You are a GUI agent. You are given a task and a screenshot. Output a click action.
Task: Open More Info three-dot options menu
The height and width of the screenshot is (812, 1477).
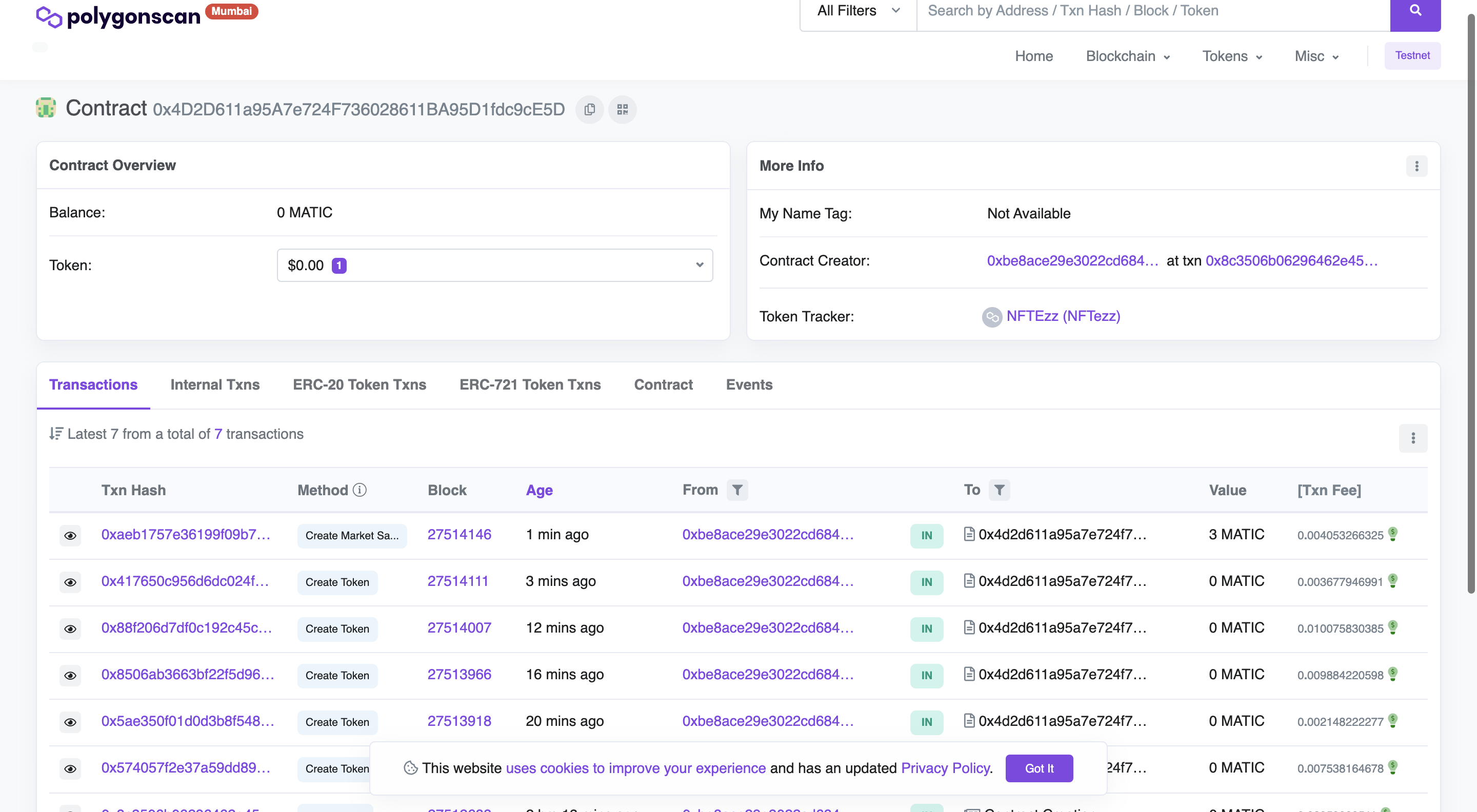1416,166
